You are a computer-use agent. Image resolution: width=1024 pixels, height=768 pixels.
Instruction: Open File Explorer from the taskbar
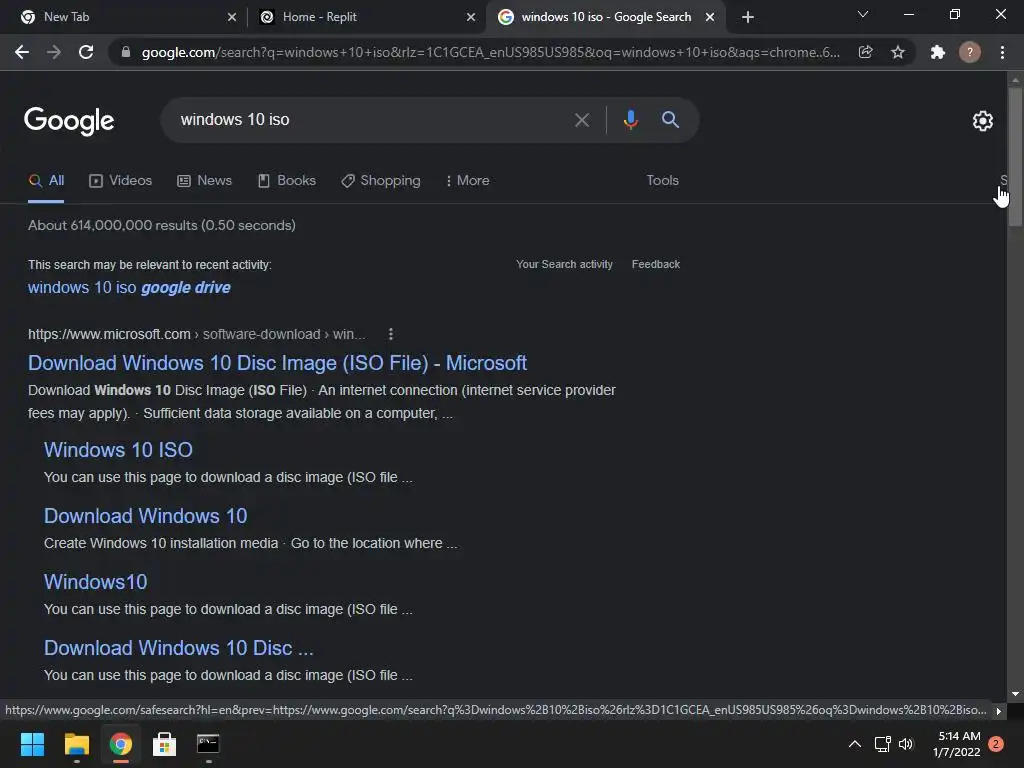76,744
